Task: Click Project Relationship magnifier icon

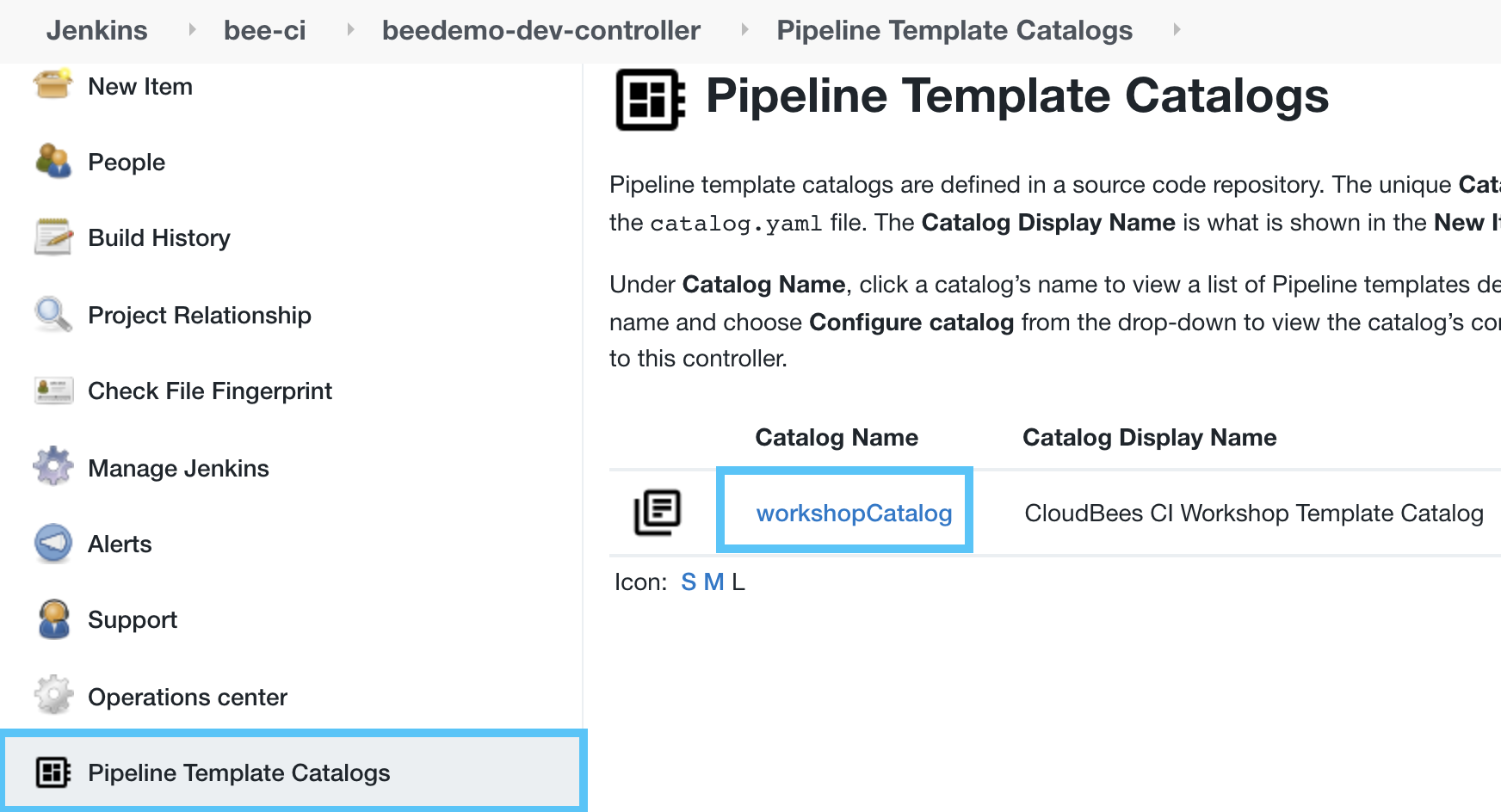Action: [x=53, y=314]
